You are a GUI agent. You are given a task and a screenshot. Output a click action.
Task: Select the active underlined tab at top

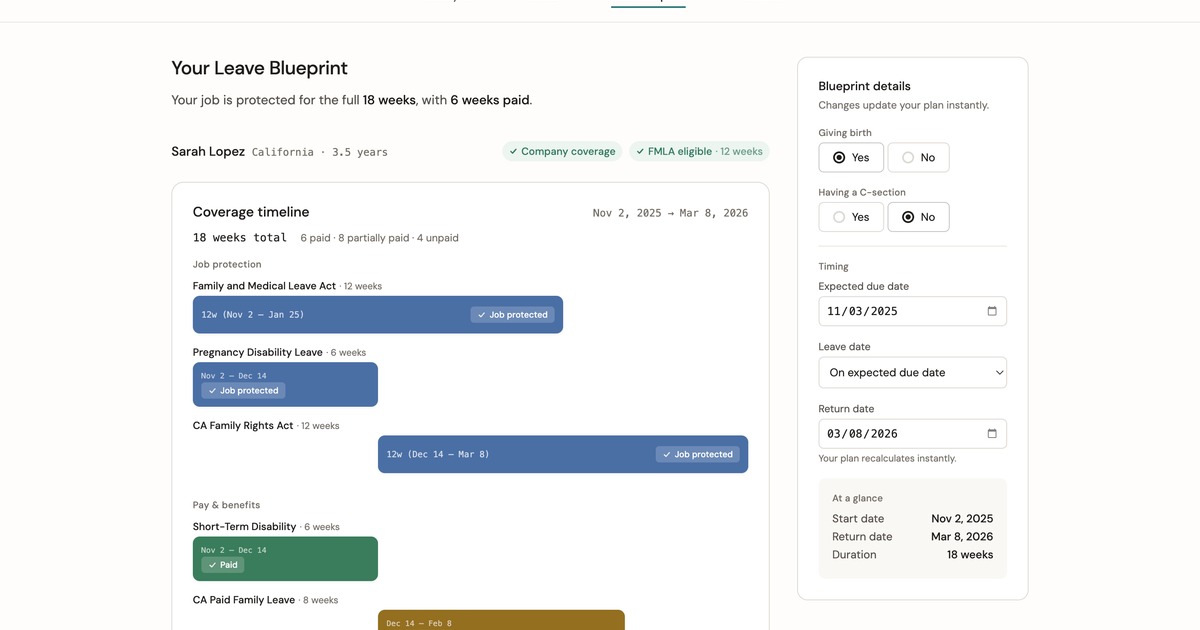point(648,3)
